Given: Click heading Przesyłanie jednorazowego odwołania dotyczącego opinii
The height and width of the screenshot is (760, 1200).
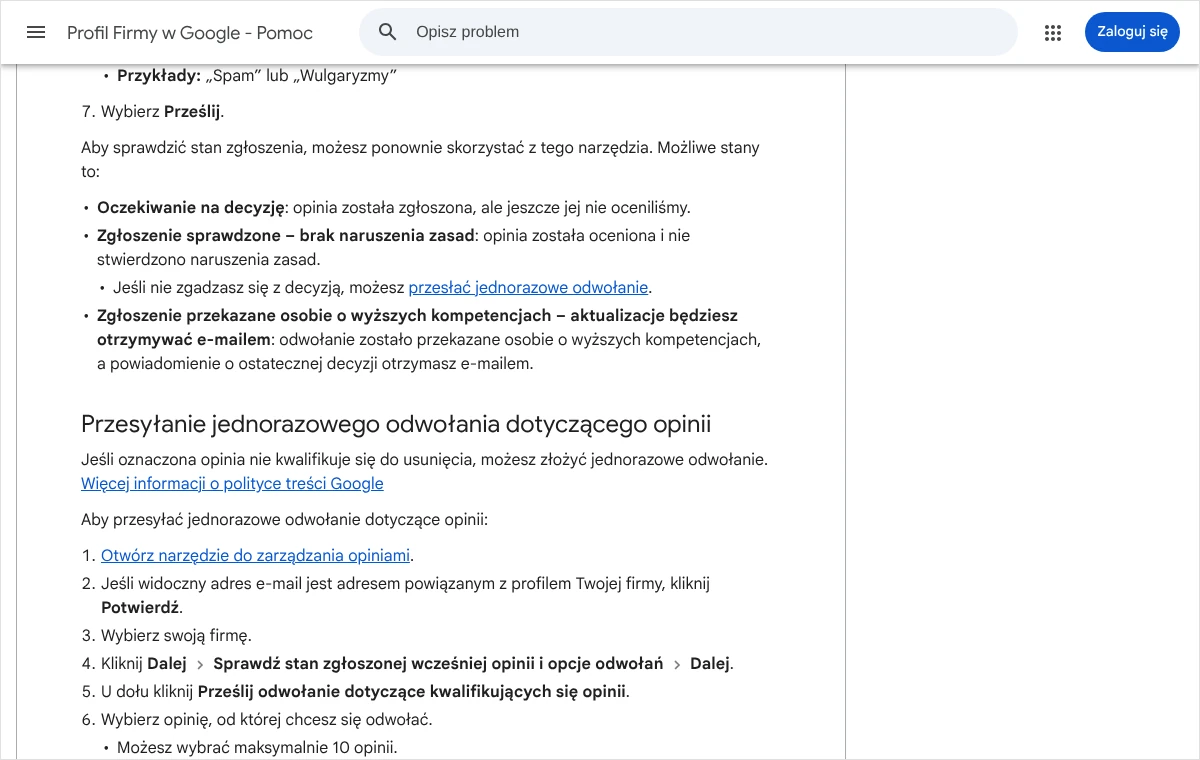Looking at the screenshot, I should (x=396, y=424).
